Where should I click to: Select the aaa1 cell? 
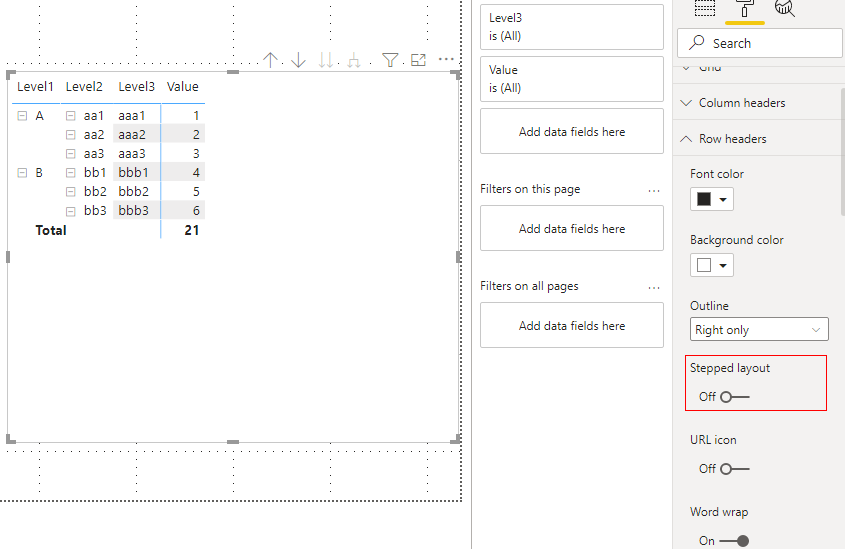click(132, 115)
